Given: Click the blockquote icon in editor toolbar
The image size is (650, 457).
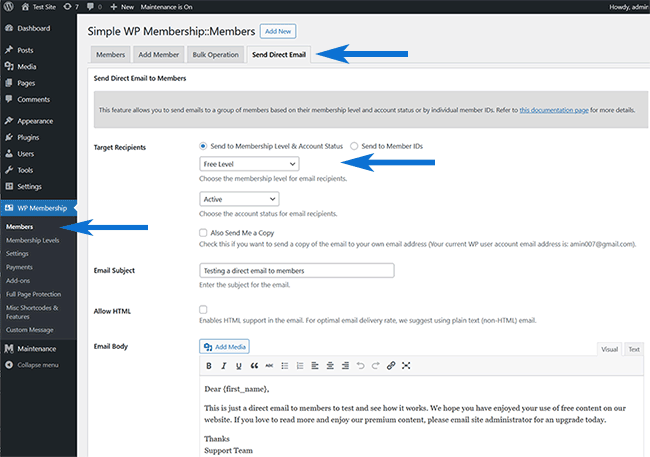Looking at the screenshot, I should point(254,366).
